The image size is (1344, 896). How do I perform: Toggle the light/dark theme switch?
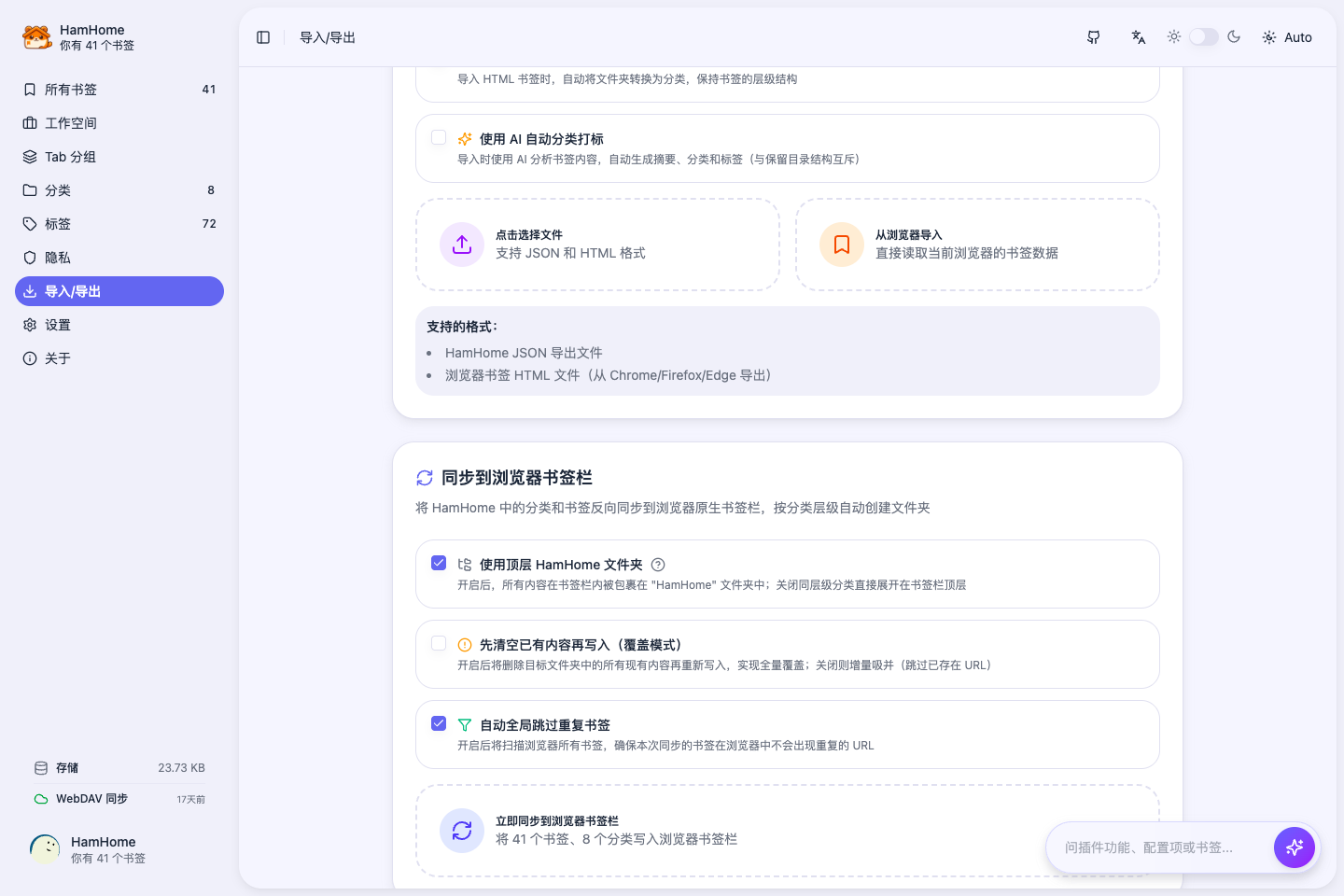(1204, 36)
